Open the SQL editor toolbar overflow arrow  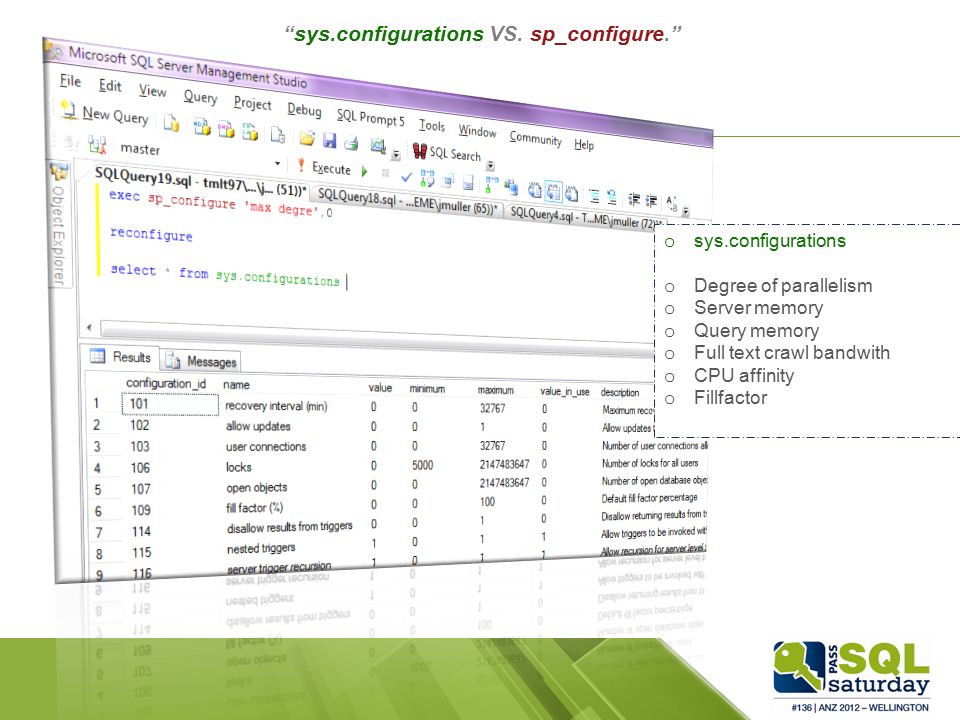click(686, 211)
